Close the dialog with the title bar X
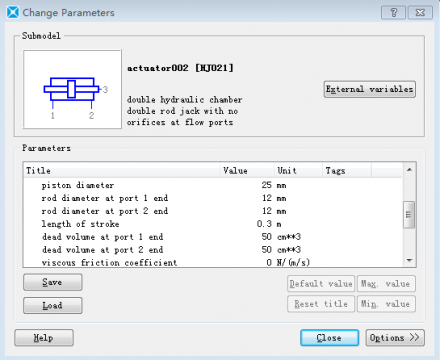 click(420, 13)
